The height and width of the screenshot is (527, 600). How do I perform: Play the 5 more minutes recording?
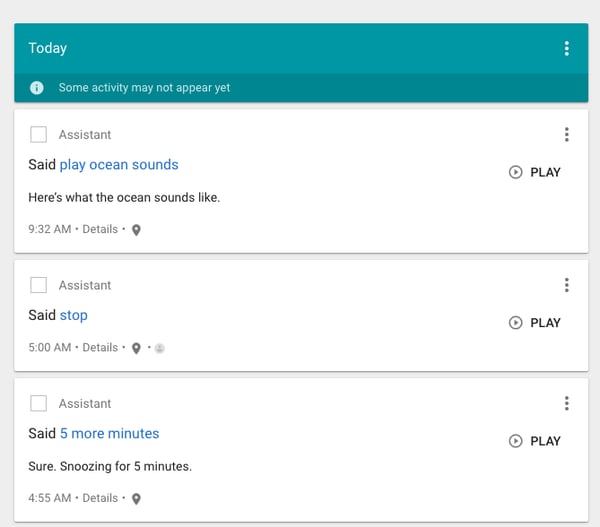tap(535, 441)
